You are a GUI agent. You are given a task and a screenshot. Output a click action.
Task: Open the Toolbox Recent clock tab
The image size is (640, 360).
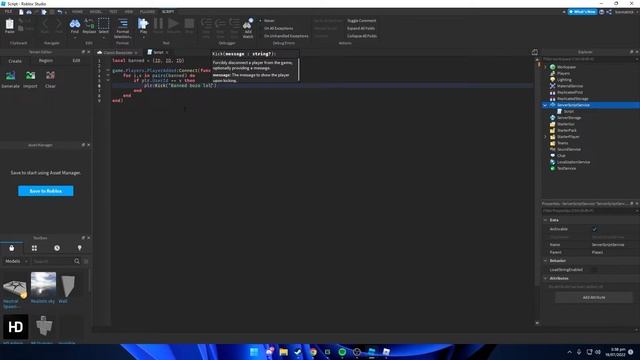coord(57,248)
